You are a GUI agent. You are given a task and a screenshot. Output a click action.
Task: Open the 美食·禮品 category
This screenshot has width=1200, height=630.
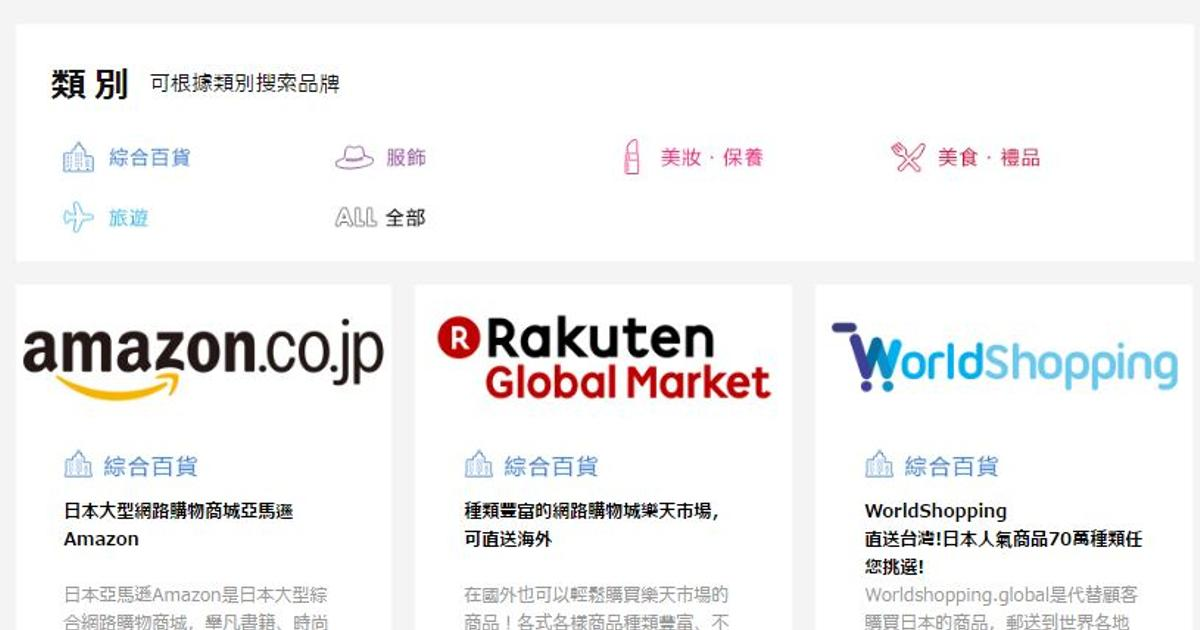[989, 158]
